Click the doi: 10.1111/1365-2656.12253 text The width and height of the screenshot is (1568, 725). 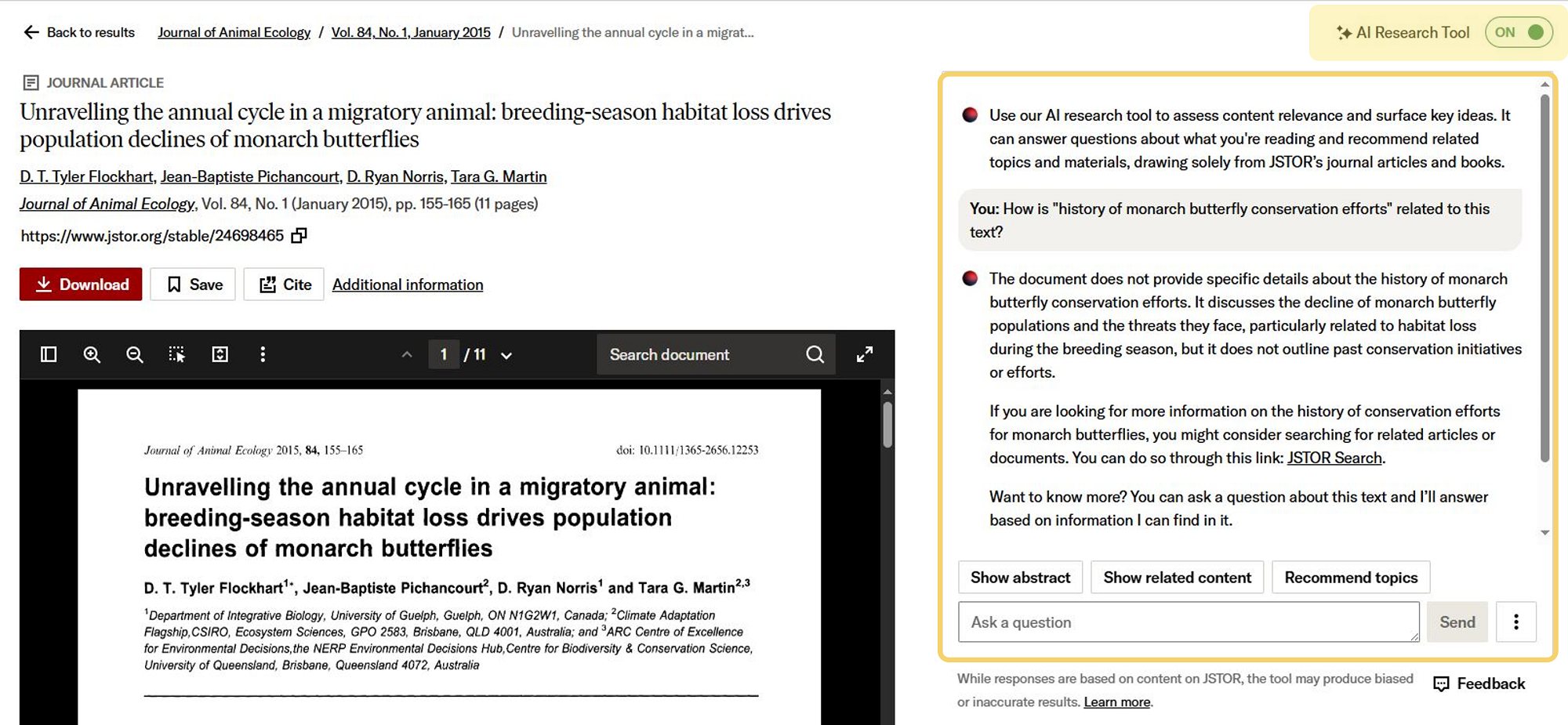point(687,450)
